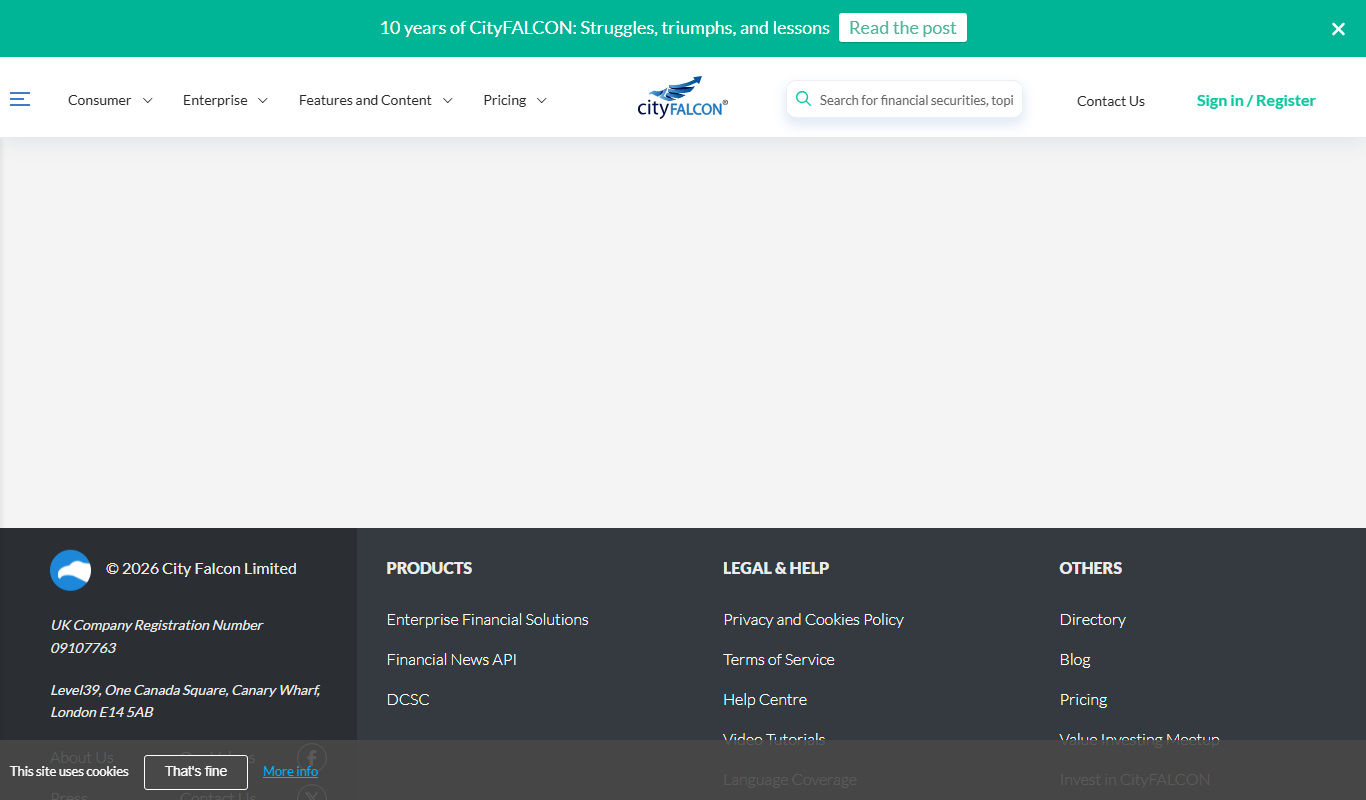The height and width of the screenshot is (800, 1366).
Task: Expand the Consumer dropdown menu
Action: 110,100
